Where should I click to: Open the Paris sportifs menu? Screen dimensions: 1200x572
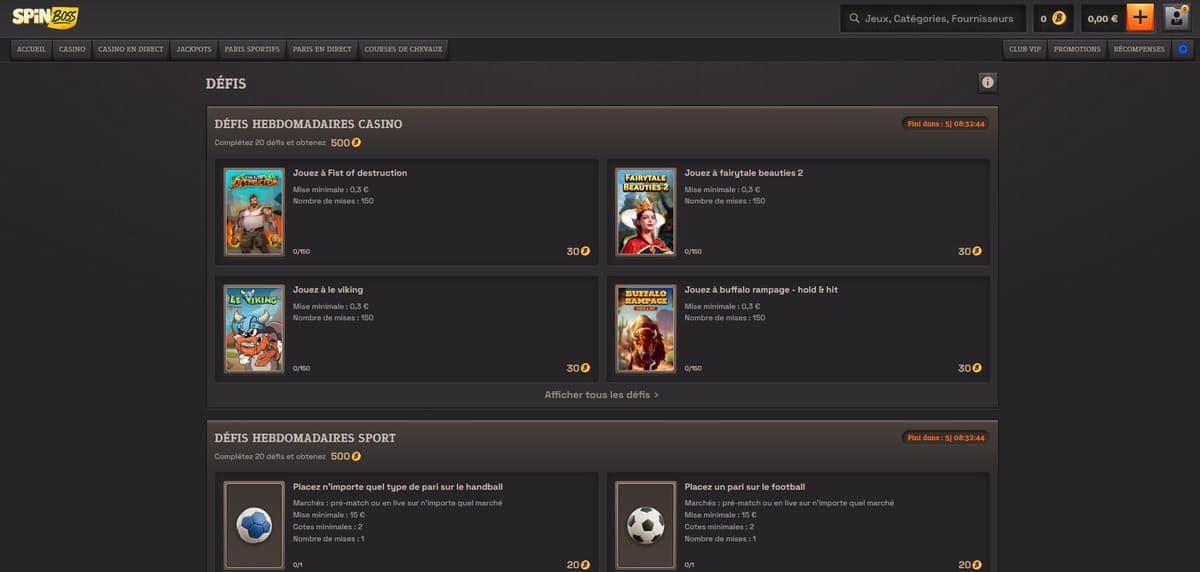252,48
